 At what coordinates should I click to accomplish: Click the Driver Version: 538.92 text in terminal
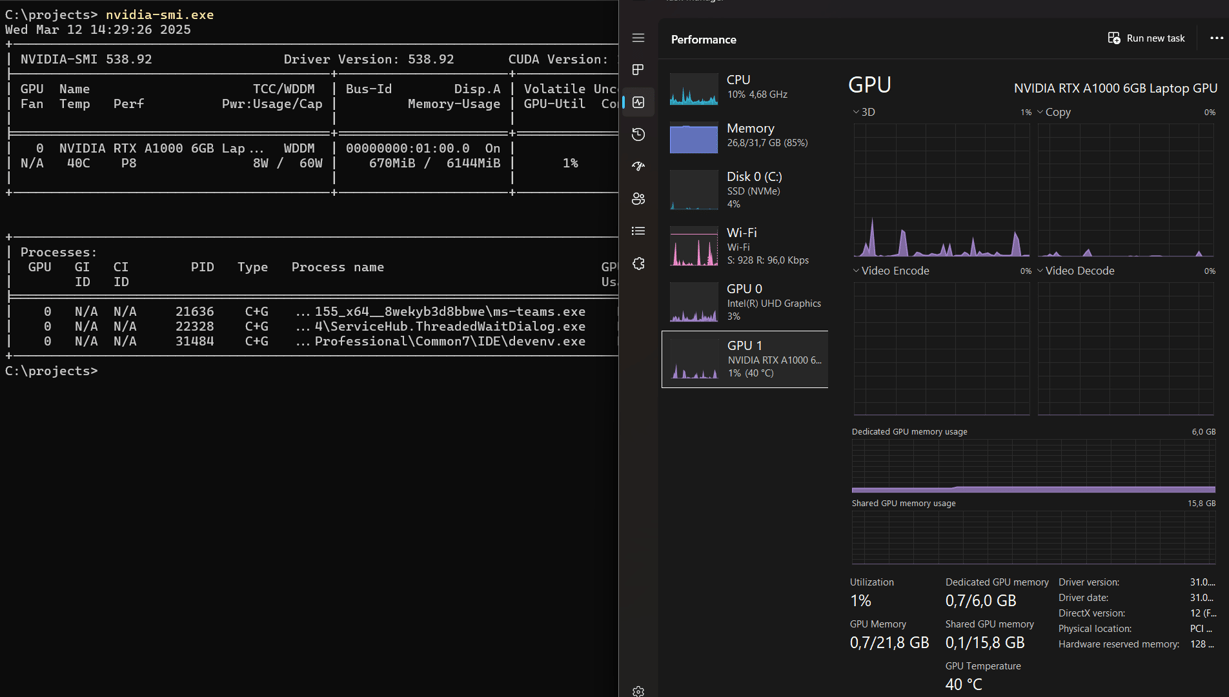click(369, 59)
